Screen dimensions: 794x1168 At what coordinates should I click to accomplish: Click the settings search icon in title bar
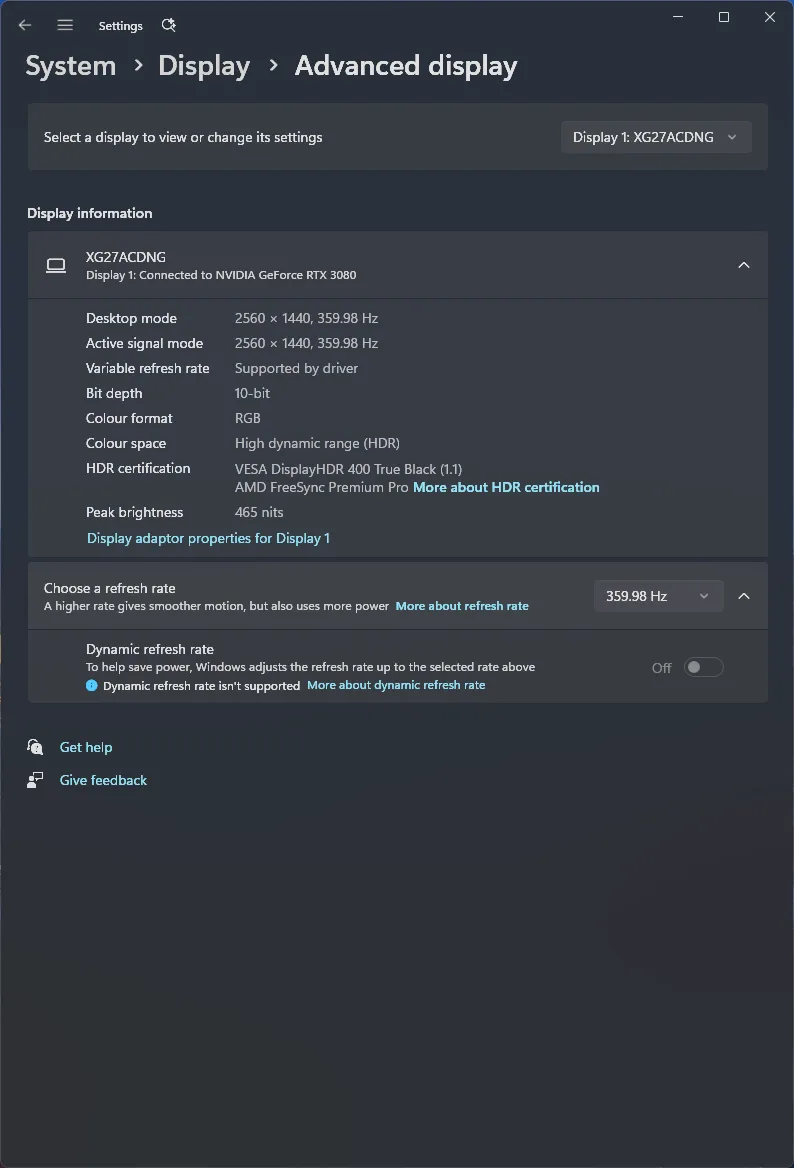coord(168,25)
